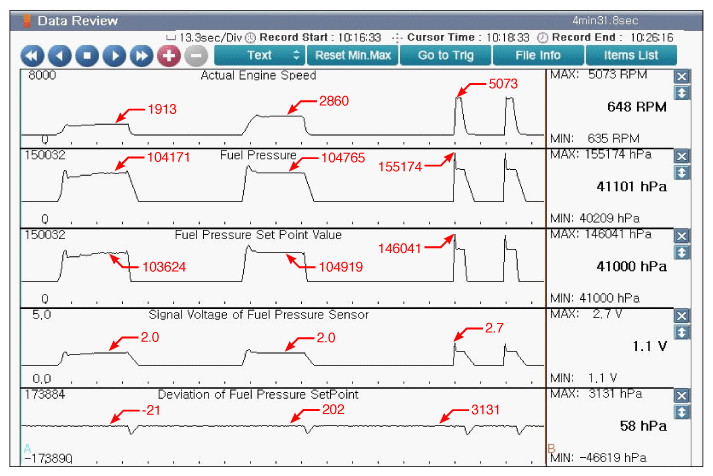Screen dimensions: 713x476
Task: Zoom in with the red plus icon
Action: 168,55
